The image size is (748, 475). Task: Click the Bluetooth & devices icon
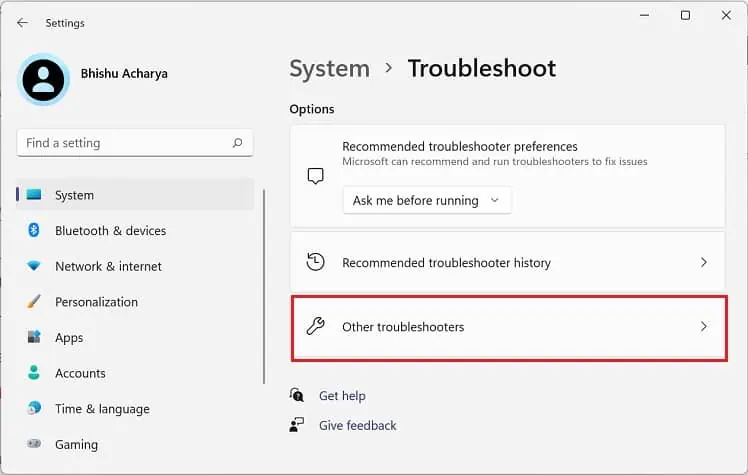[34, 230]
